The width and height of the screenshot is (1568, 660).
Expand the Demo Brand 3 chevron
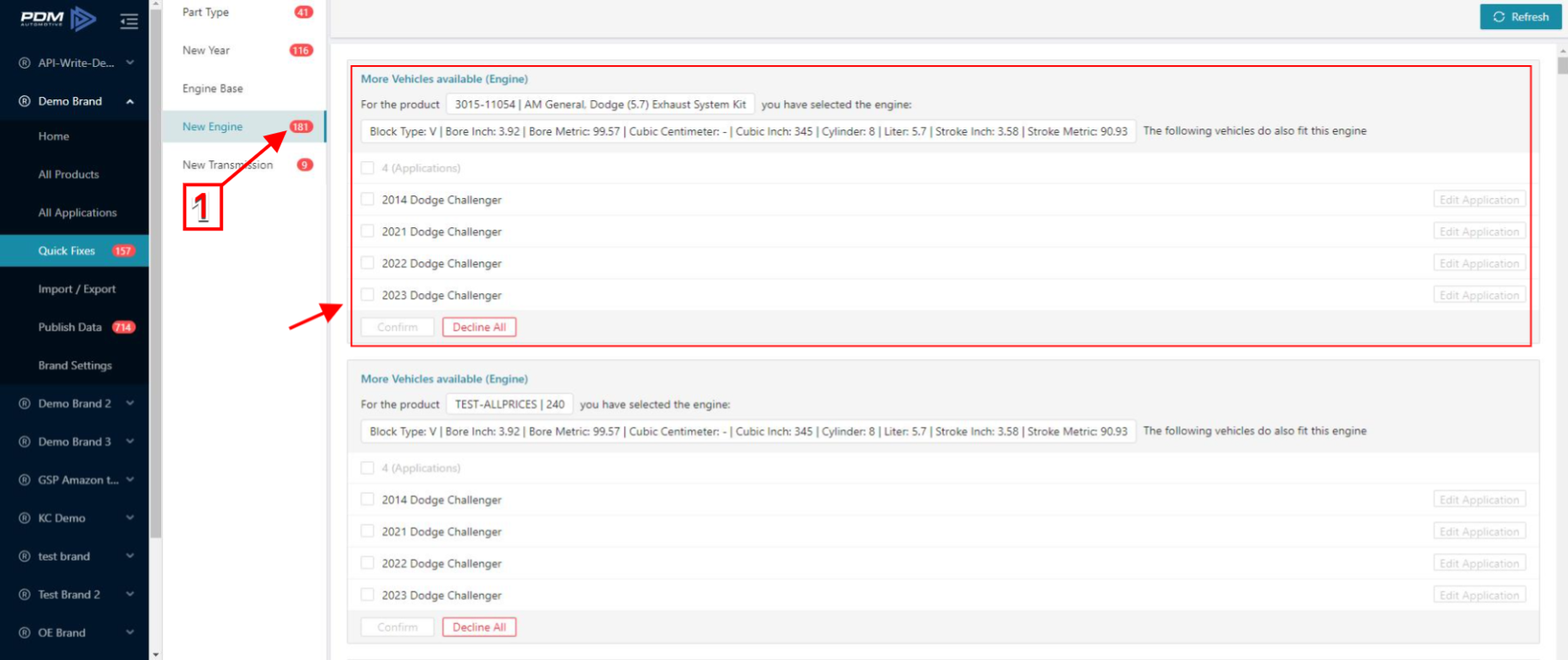130,442
